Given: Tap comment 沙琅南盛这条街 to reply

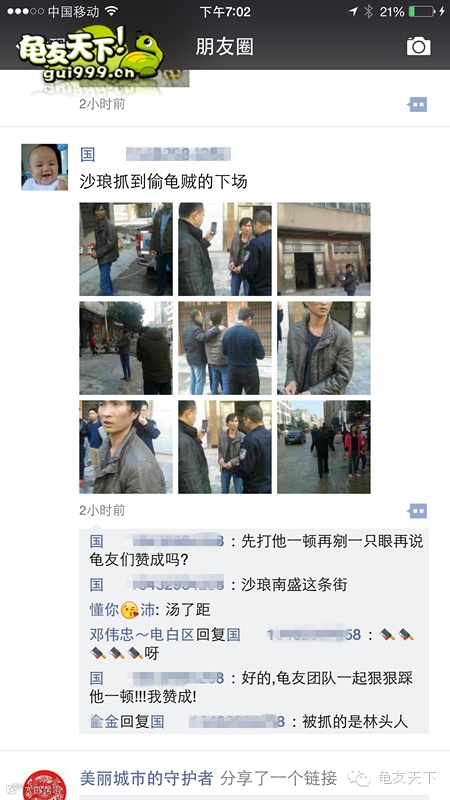Looking at the screenshot, I should click(294, 585).
